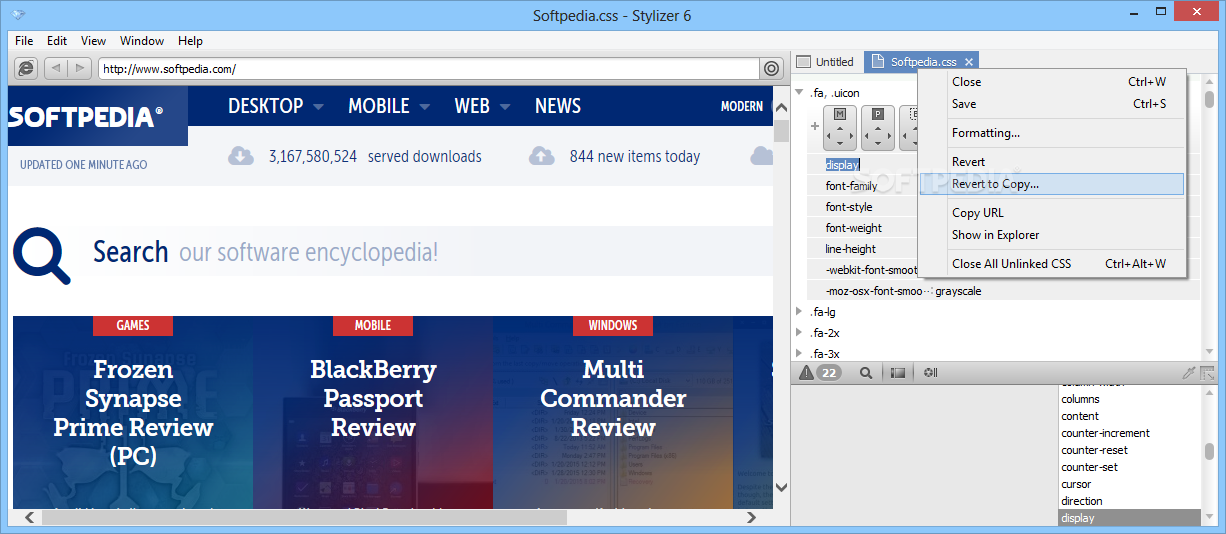Expand the .fa-3x rule
The width and height of the screenshot is (1226, 534).
(799, 353)
